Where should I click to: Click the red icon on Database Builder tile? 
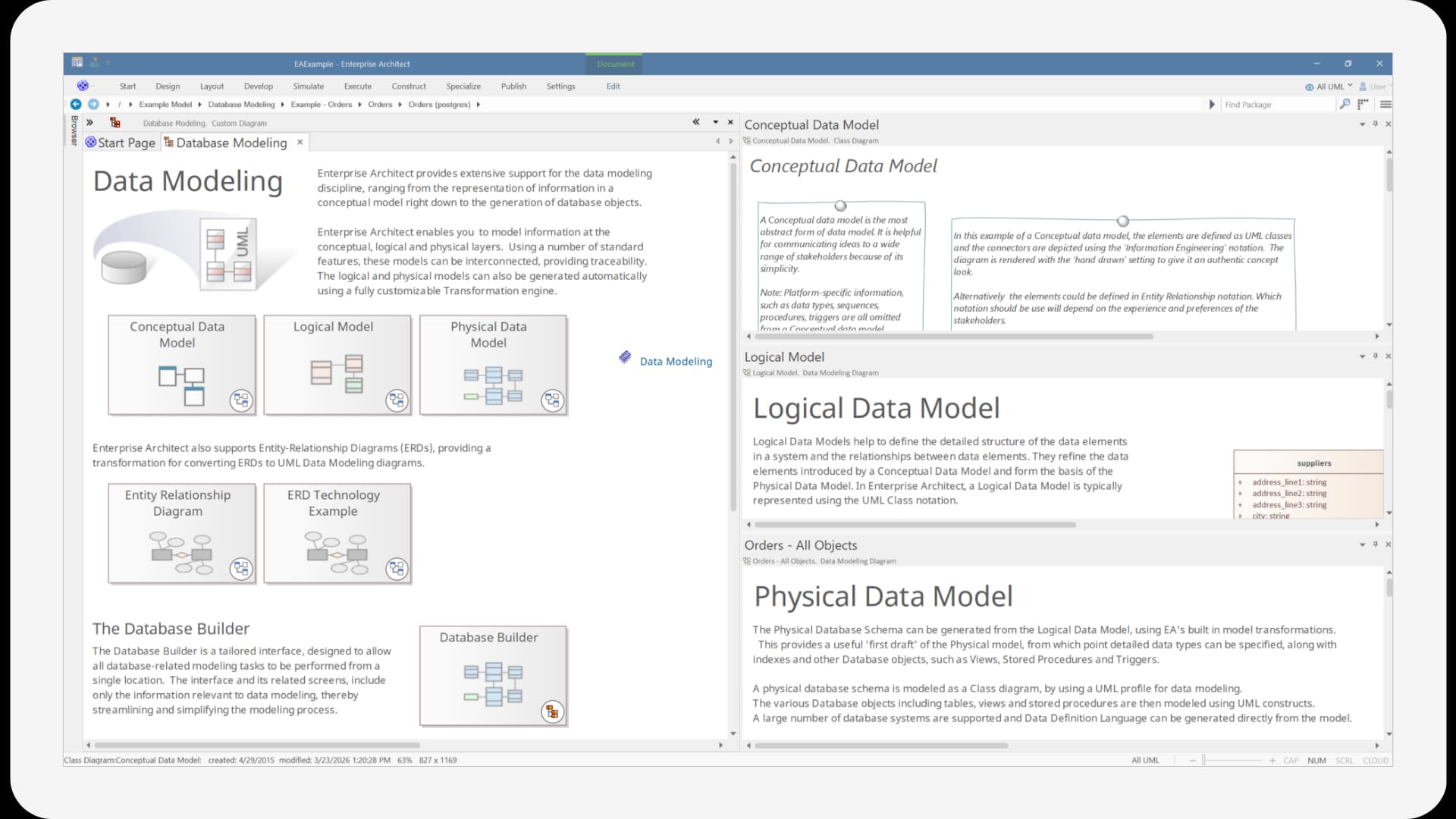click(x=552, y=712)
